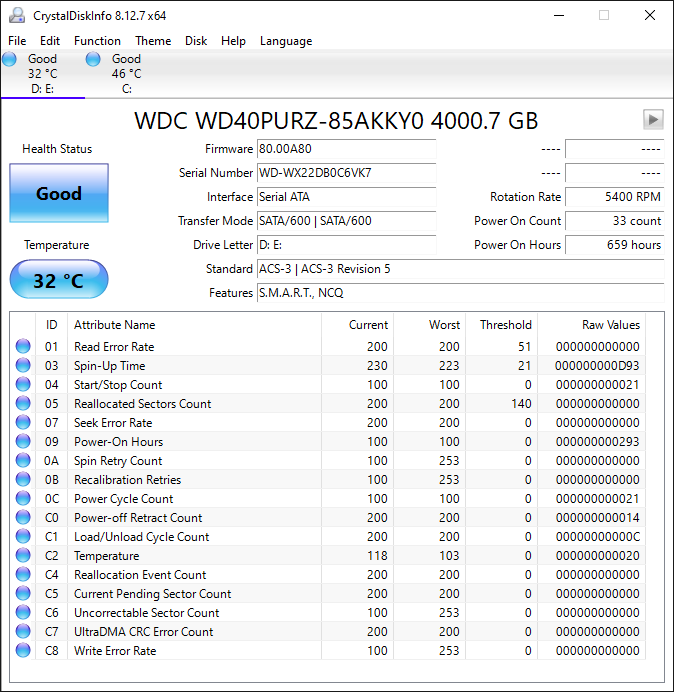674x692 pixels.
Task: Click the CrystalDiskInfo app icon in title bar
Action: coord(17,15)
